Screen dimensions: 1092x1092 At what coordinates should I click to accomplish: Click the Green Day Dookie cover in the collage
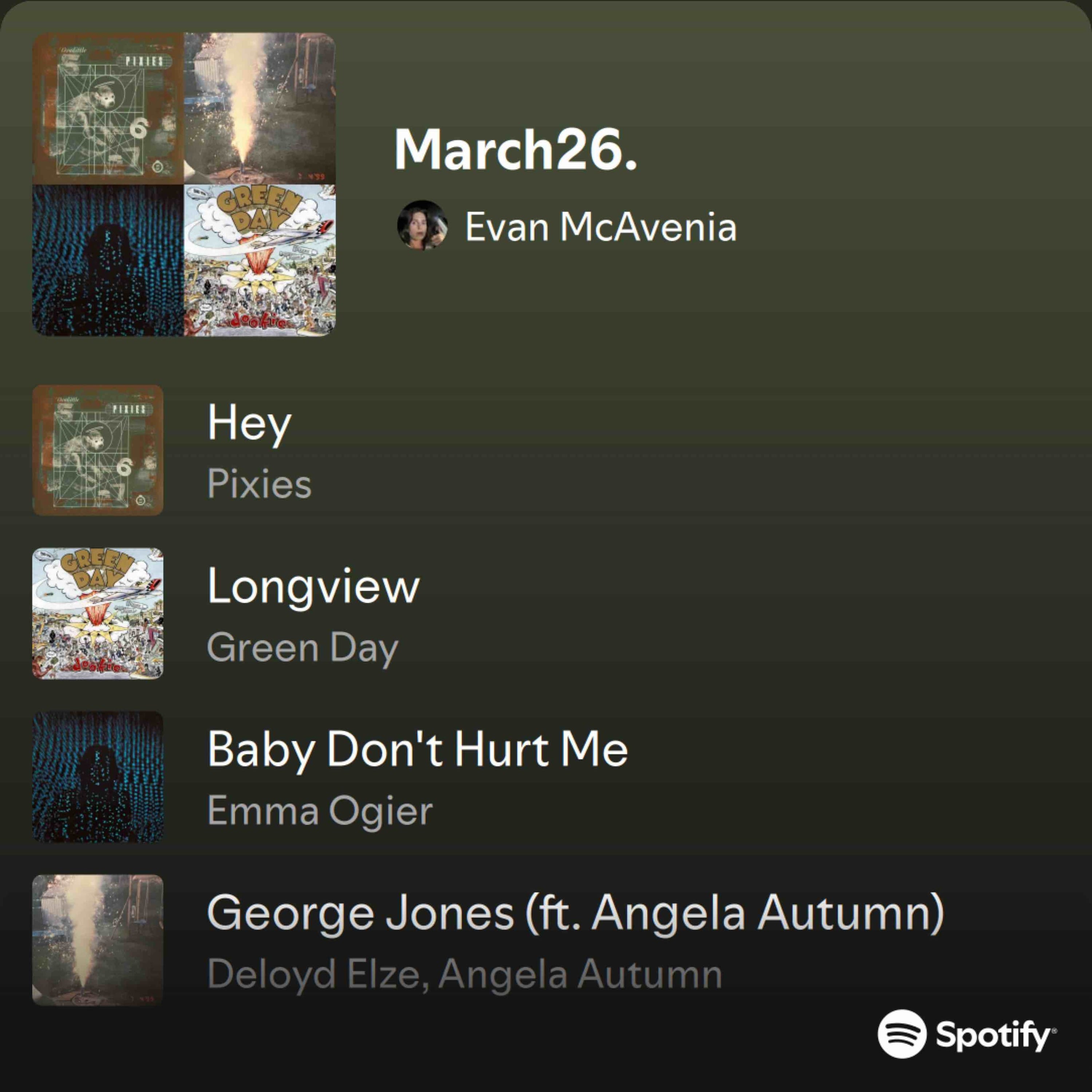tap(260, 260)
